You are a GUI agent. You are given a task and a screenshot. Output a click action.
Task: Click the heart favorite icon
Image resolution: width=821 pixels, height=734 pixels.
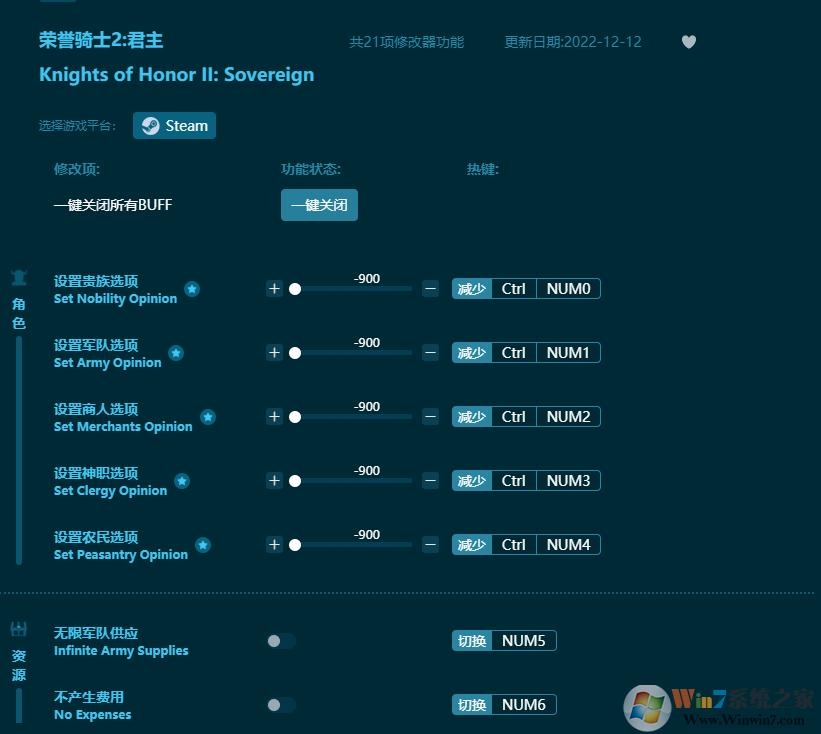pos(688,42)
